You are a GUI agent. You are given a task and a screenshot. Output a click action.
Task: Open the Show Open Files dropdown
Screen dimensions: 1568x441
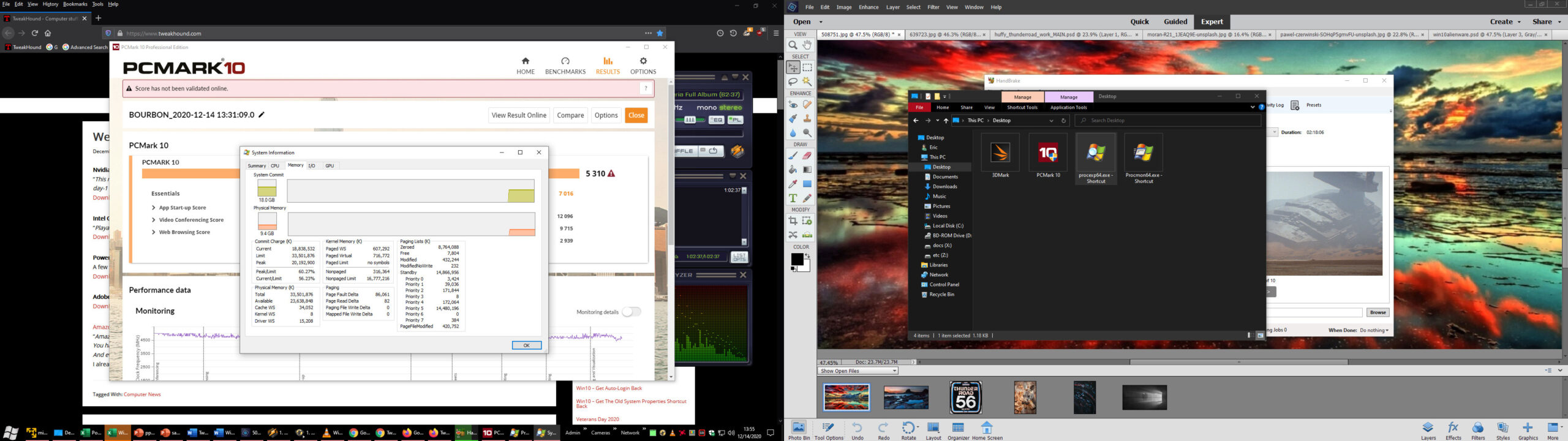(x=858, y=371)
